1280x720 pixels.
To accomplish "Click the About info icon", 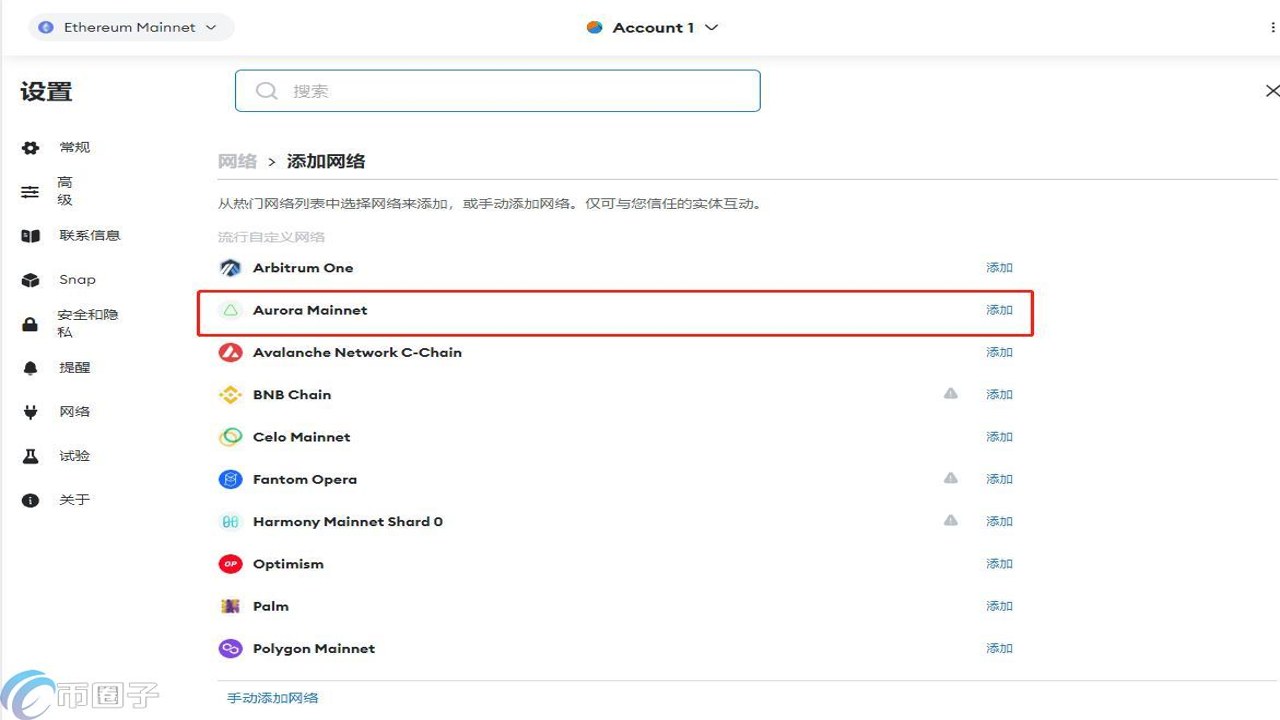I will (30, 500).
